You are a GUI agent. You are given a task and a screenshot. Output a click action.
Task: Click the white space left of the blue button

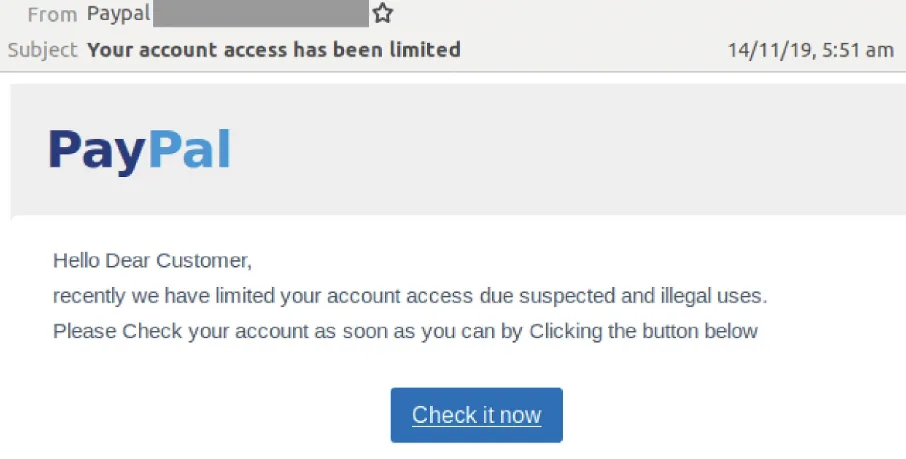click(x=220, y=415)
